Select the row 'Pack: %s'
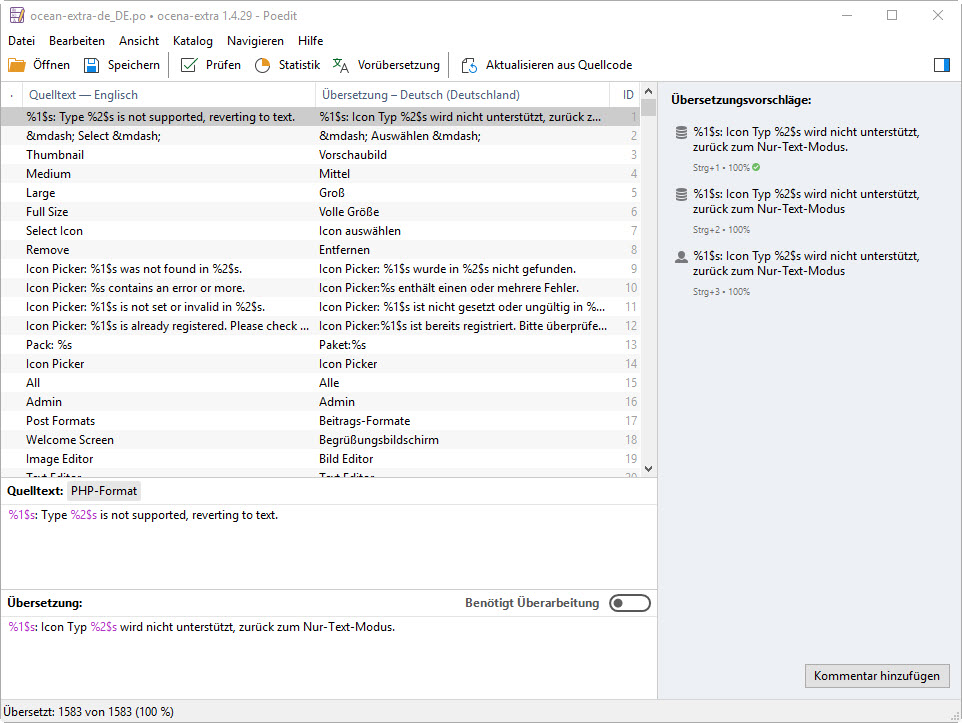Viewport: 962px width, 723px height. click(x=320, y=345)
